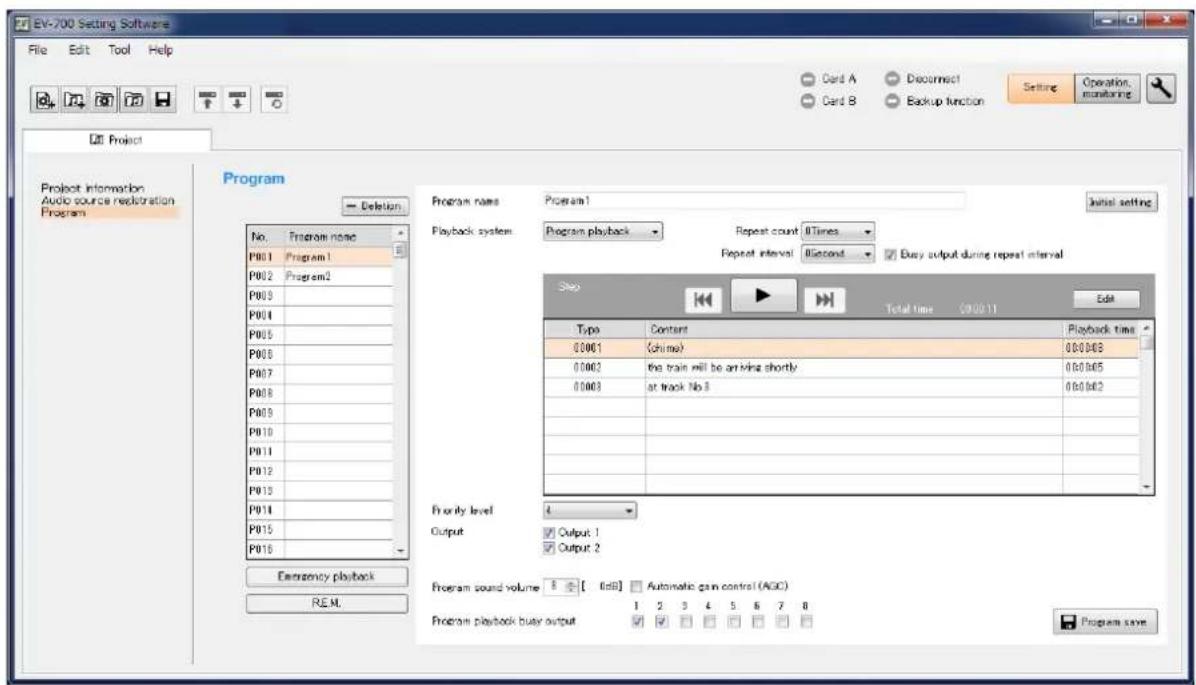This screenshot has width=1196, height=685.
Task: Click the Content column header
Action: click(x=854, y=330)
